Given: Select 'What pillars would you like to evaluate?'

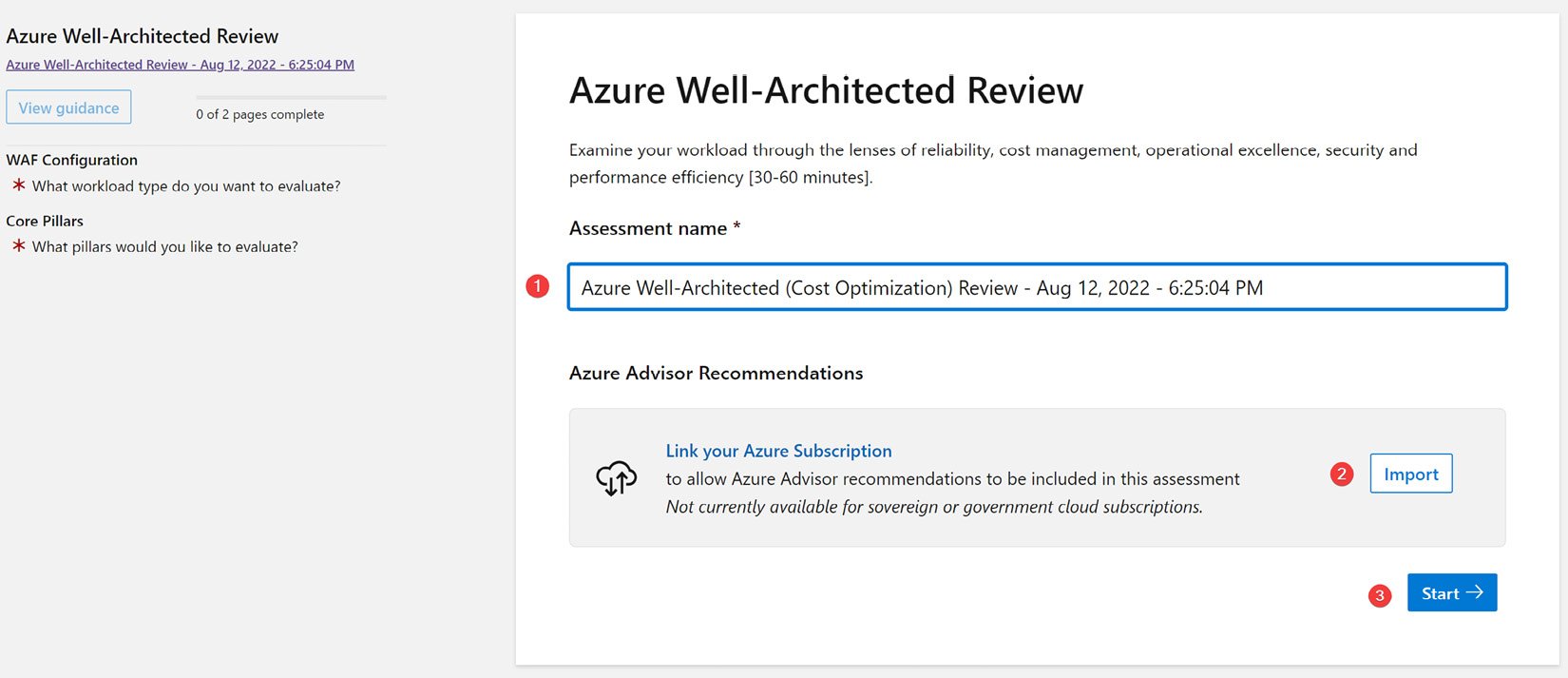Looking at the screenshot, I should click(164, 247).
